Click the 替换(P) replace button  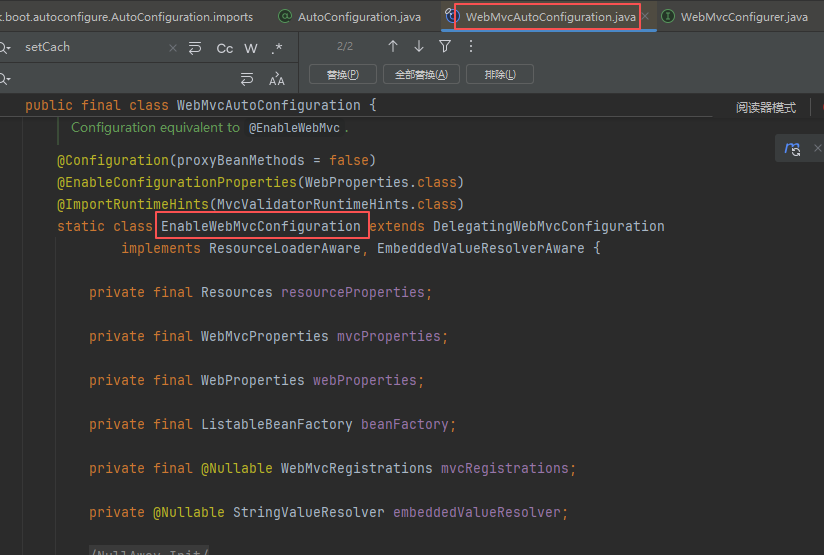pyautogui.click(x=343, y=74)
